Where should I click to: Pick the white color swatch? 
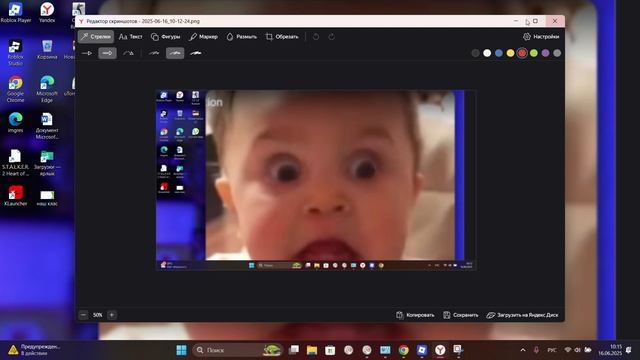point(487,53)
